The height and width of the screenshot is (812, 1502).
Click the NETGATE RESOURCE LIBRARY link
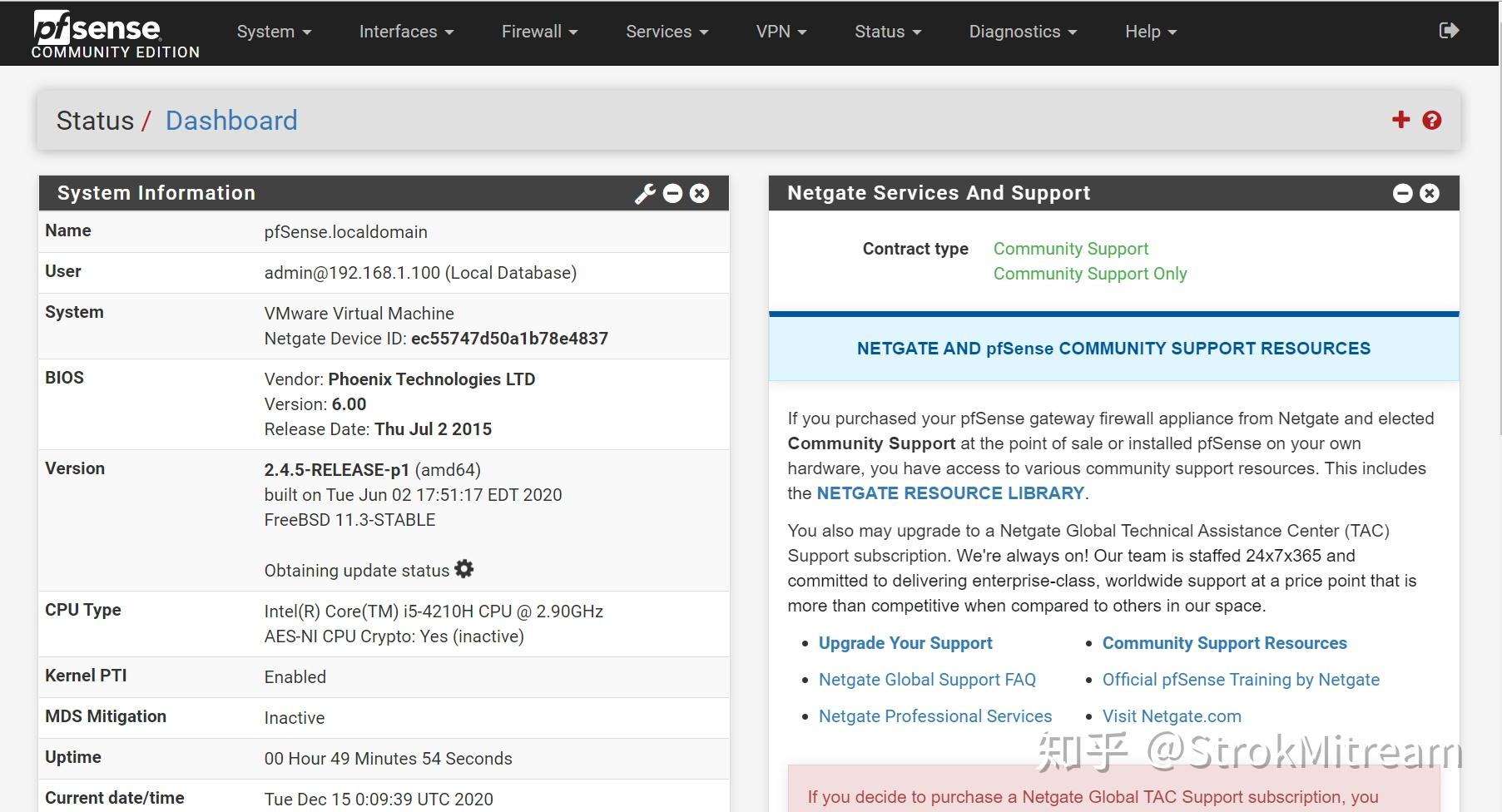[950, 493]
